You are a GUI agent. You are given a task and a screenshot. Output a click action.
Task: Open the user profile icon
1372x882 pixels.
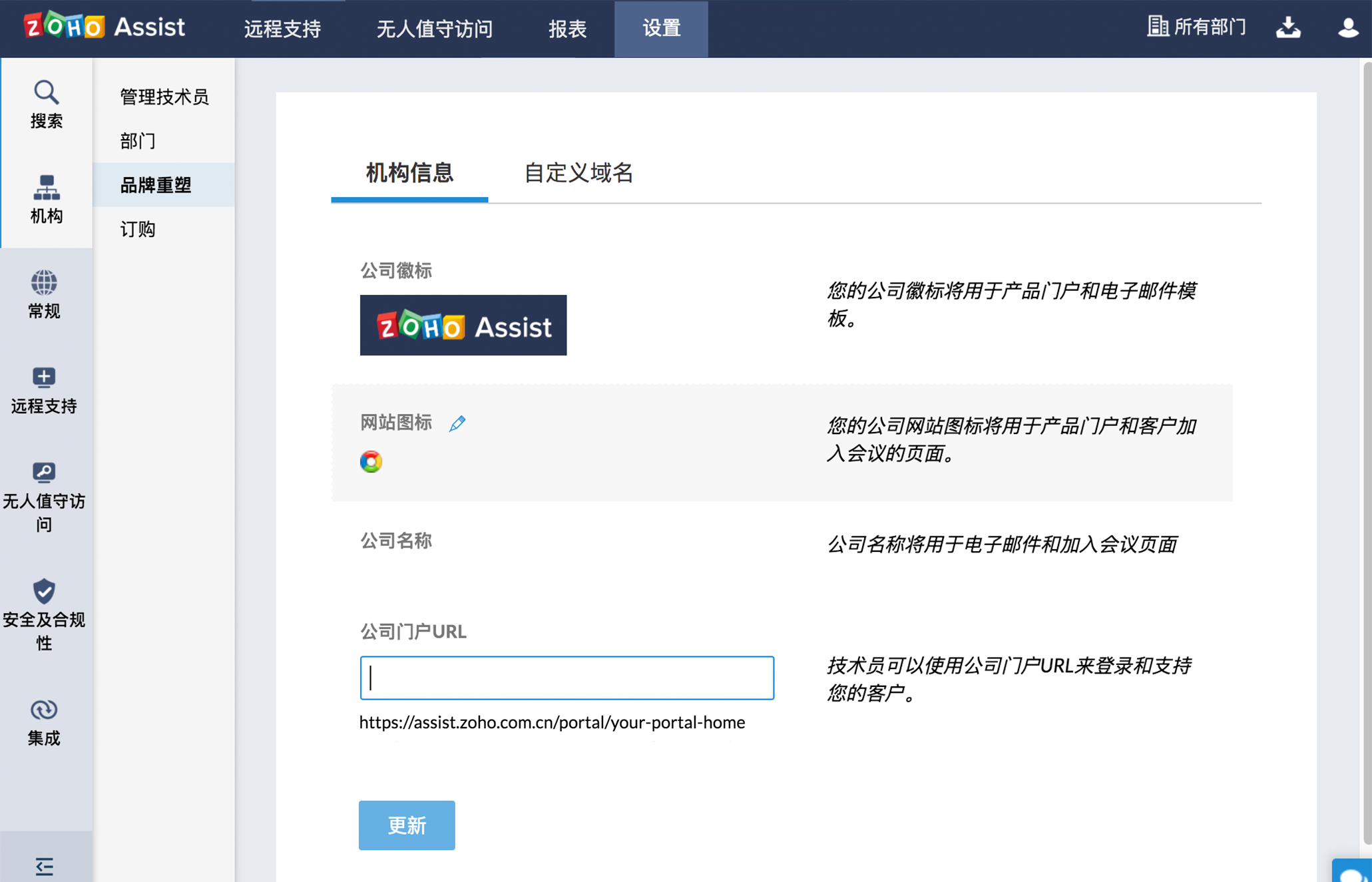(x=1348, y=27)
